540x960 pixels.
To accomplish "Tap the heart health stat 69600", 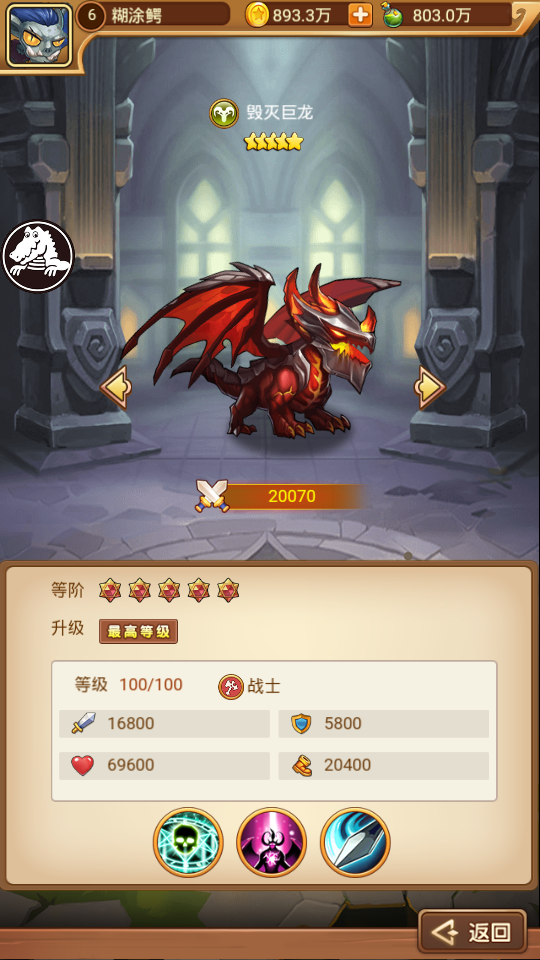I will (x=164, y=765).
